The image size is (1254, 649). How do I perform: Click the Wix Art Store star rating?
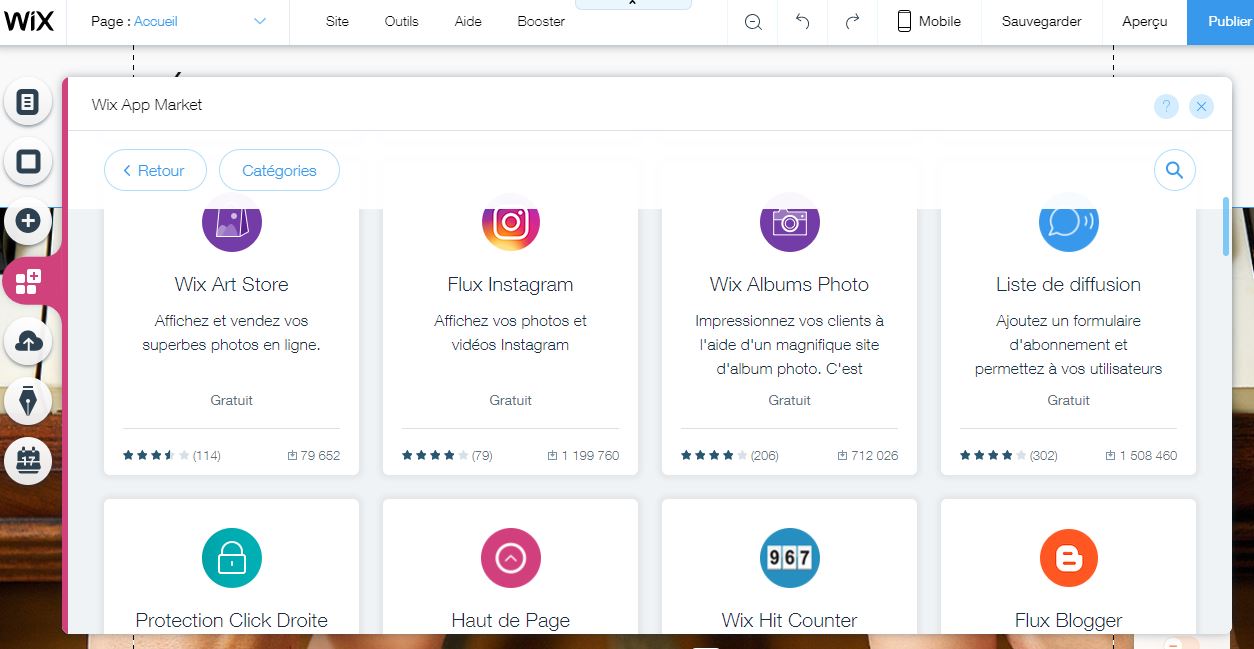tap(156, 455)
